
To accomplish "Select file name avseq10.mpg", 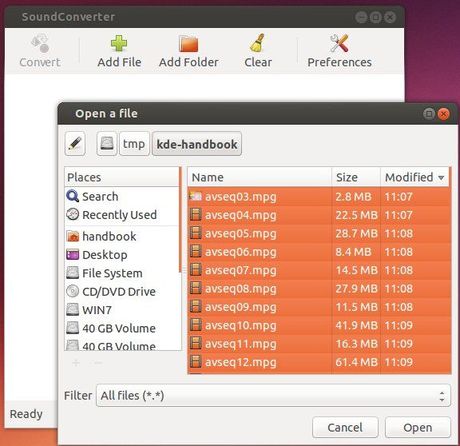I will (241, 325).
